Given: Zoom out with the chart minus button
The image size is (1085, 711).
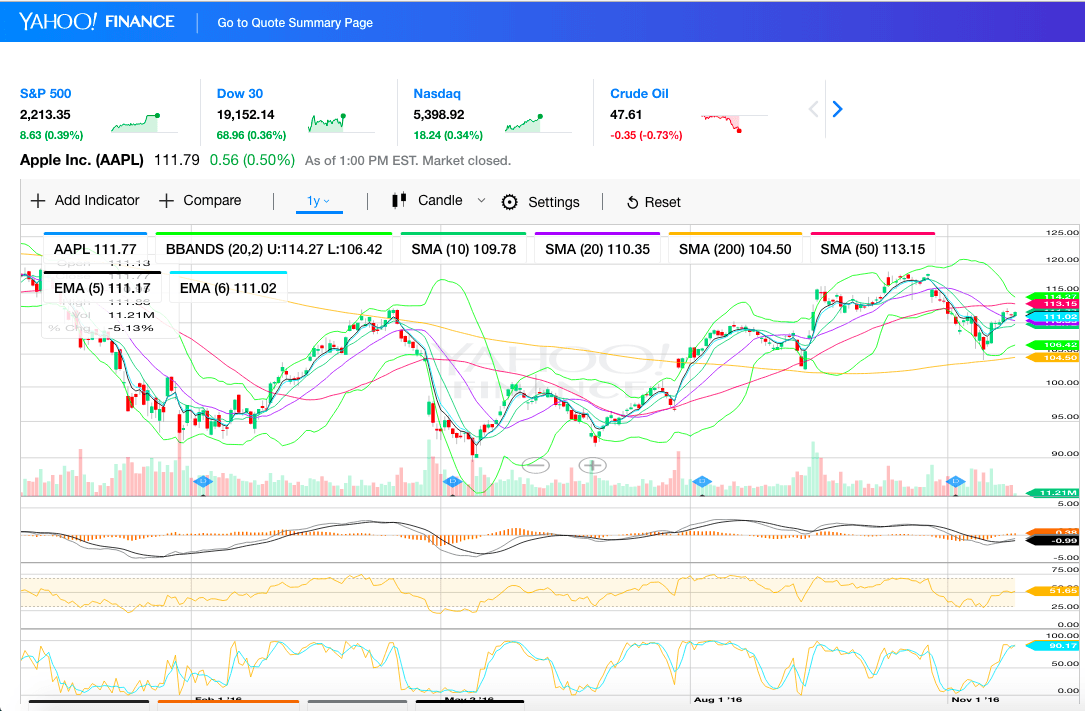Looking at the screenshot, I should [536, 465].
